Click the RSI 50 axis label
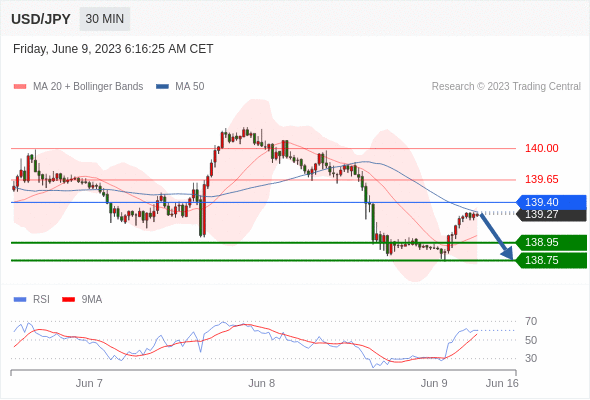590x400 pixels. click(531, 340)
